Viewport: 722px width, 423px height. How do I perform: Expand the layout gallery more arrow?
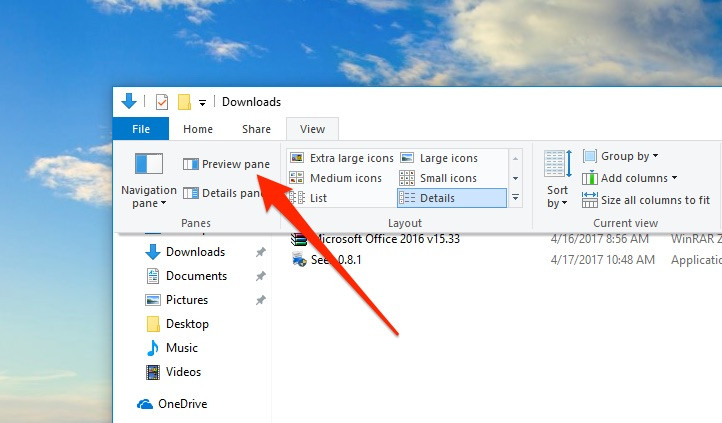[x=516, y=198]
